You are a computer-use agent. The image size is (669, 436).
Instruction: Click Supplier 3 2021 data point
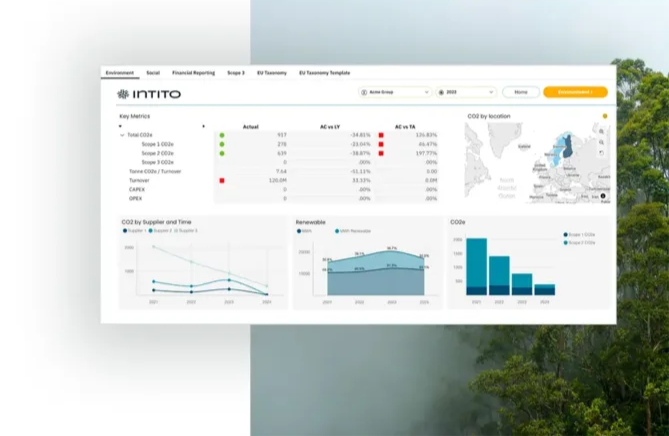coord(154,247)
